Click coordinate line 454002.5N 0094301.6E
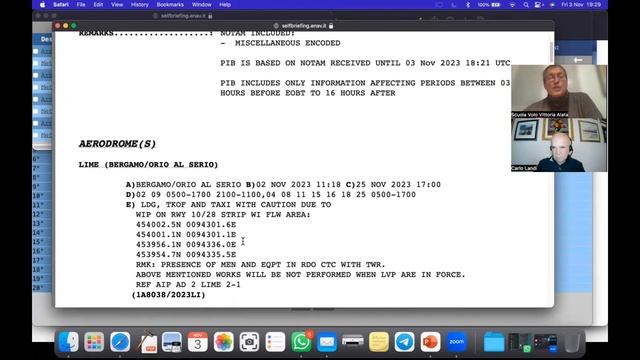 pyautogui.click(x=186, y=224)
